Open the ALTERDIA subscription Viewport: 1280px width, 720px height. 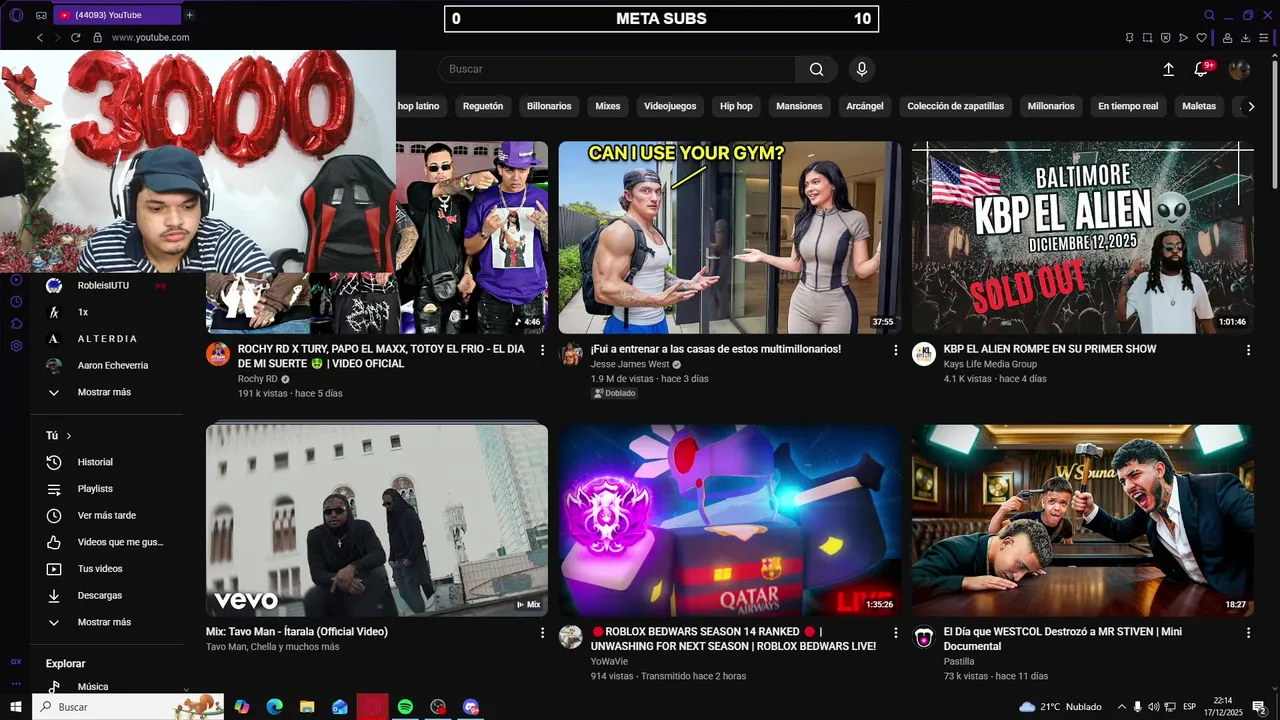click(x=106, y=339)
